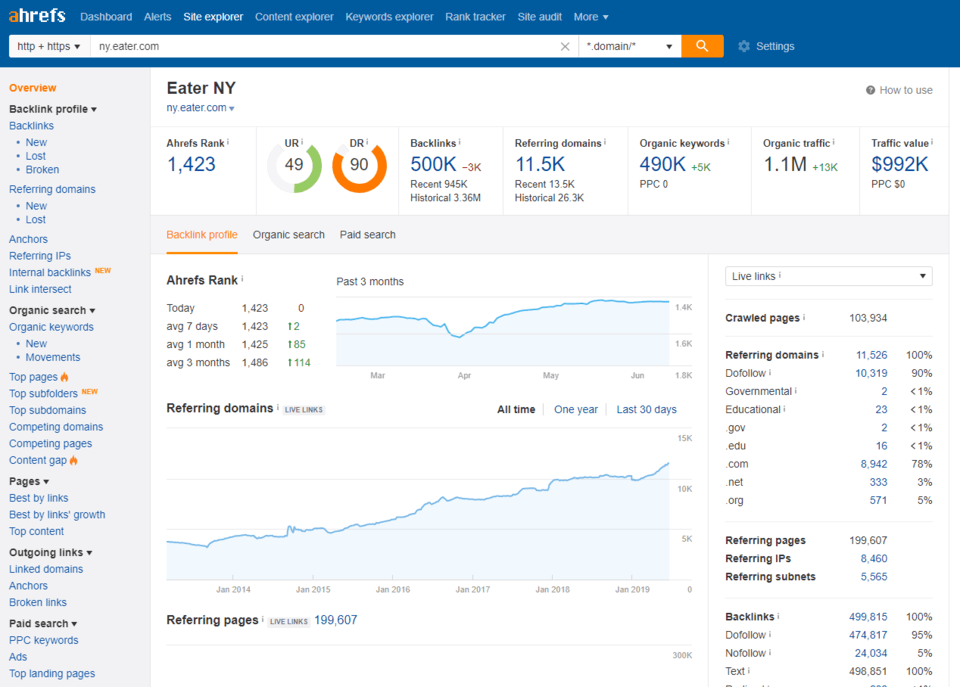This screenshot has height=687, width=960.
Task: Click the DR ring showing 90
Action: coord(357,163)
